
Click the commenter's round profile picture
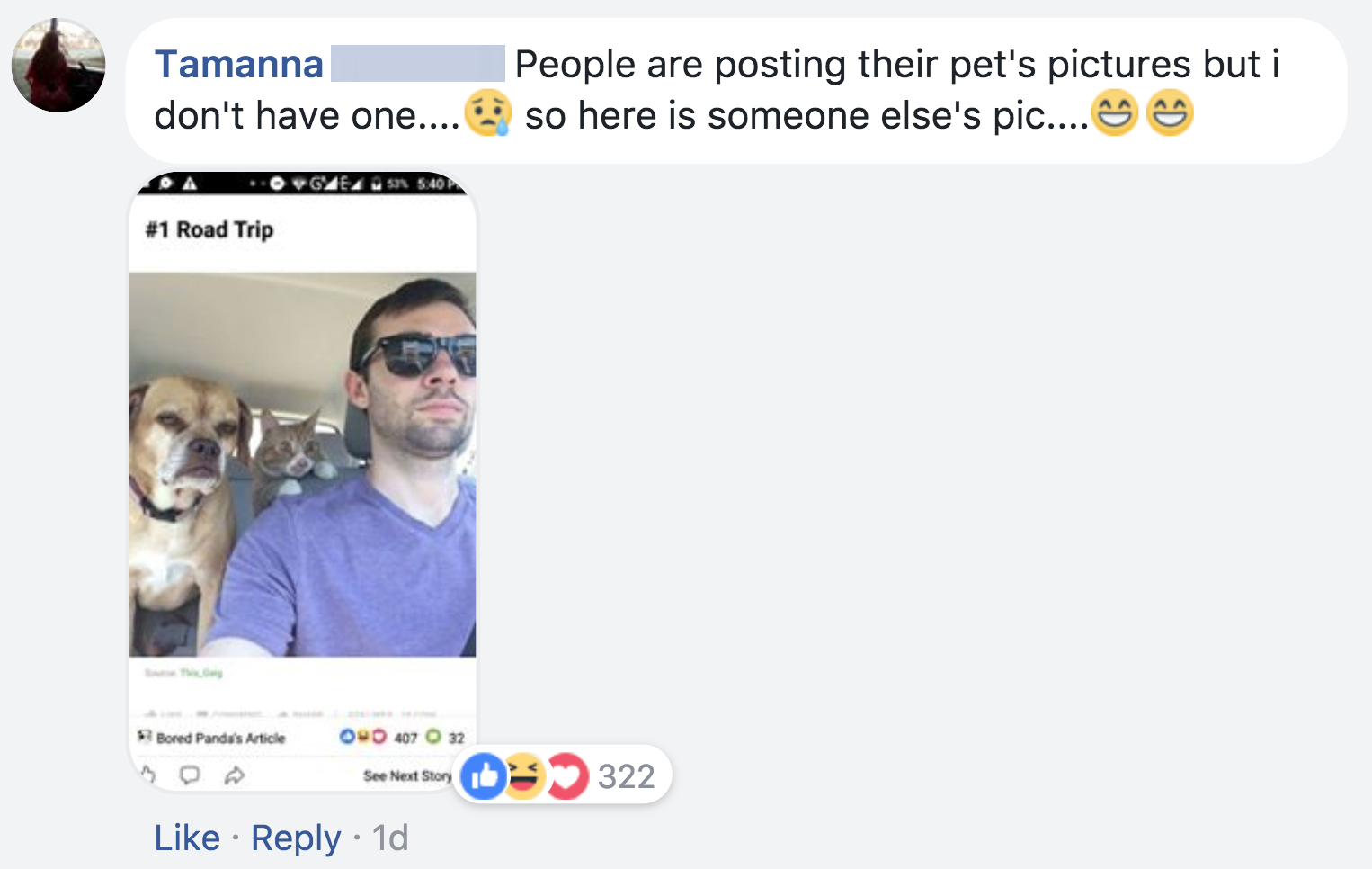(58, 66)
